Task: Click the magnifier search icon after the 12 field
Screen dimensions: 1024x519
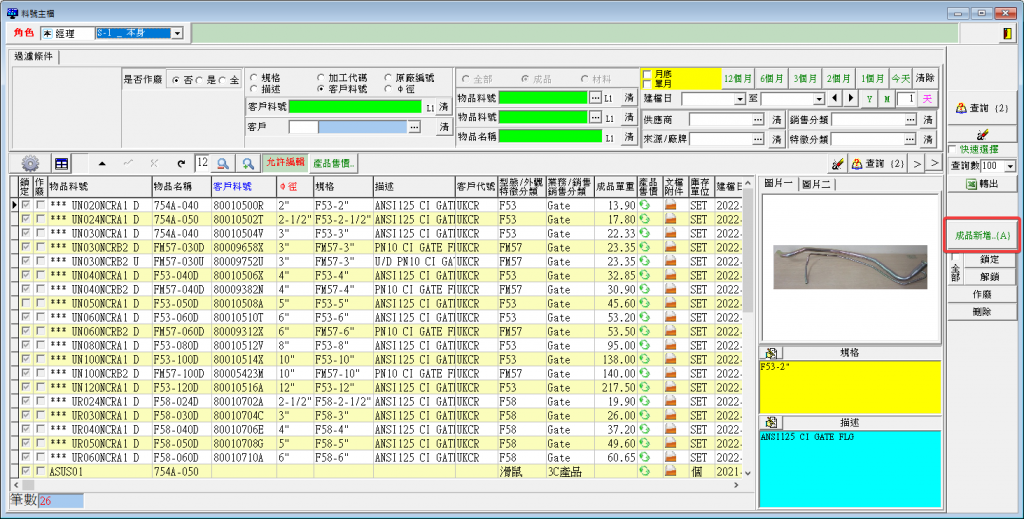Action: (x=222, y=163)
